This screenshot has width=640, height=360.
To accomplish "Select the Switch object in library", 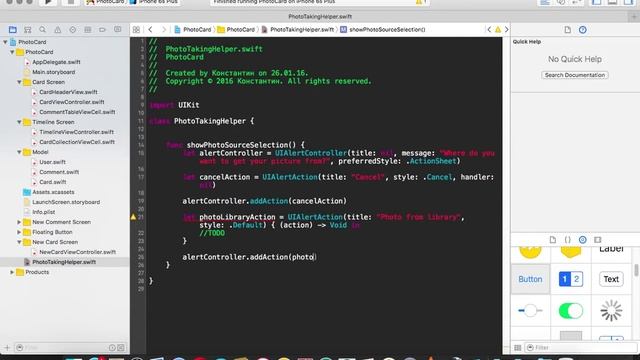I will click(571, 311).
